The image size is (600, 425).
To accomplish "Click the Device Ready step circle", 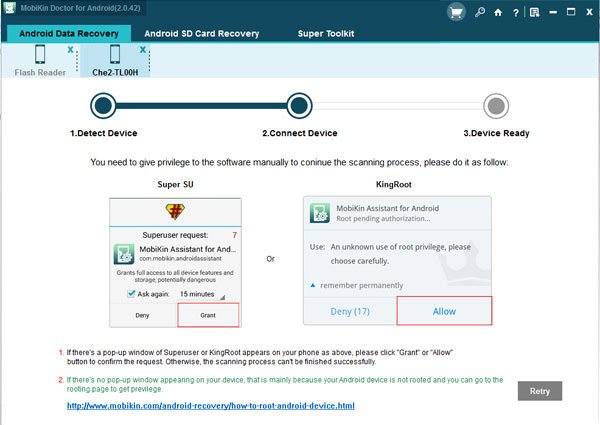I will 496,106.
